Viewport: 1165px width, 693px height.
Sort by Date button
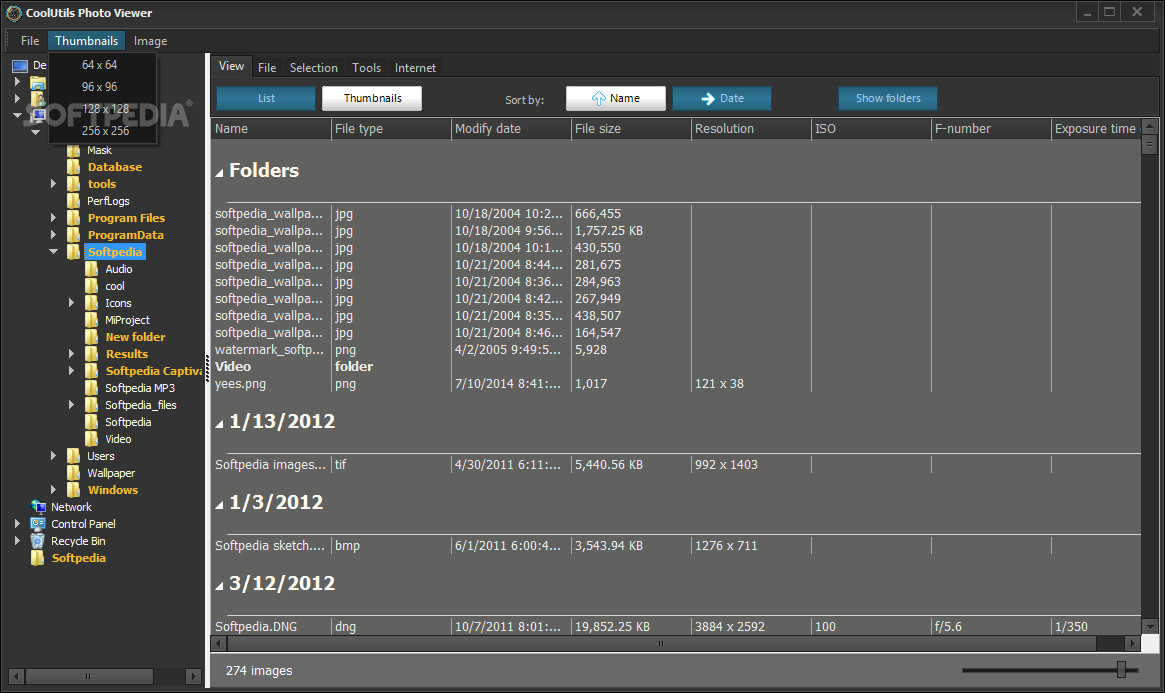coord(722,98)
